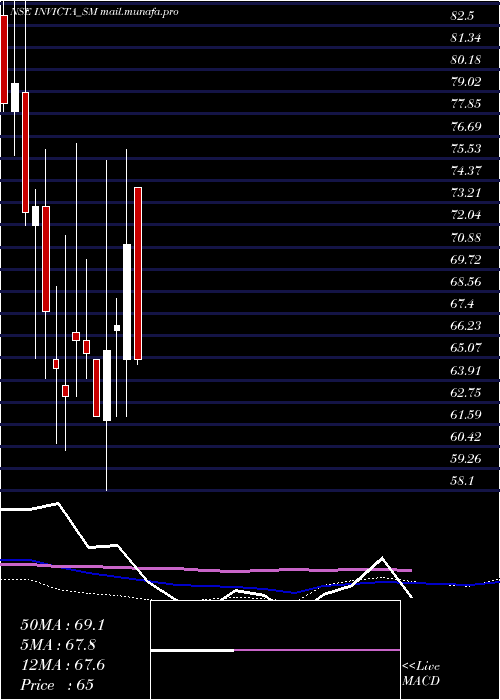Click the white MACD histogram bar
Image resolution: width=500 pixels, height=700 pixels.
[192, 650]
